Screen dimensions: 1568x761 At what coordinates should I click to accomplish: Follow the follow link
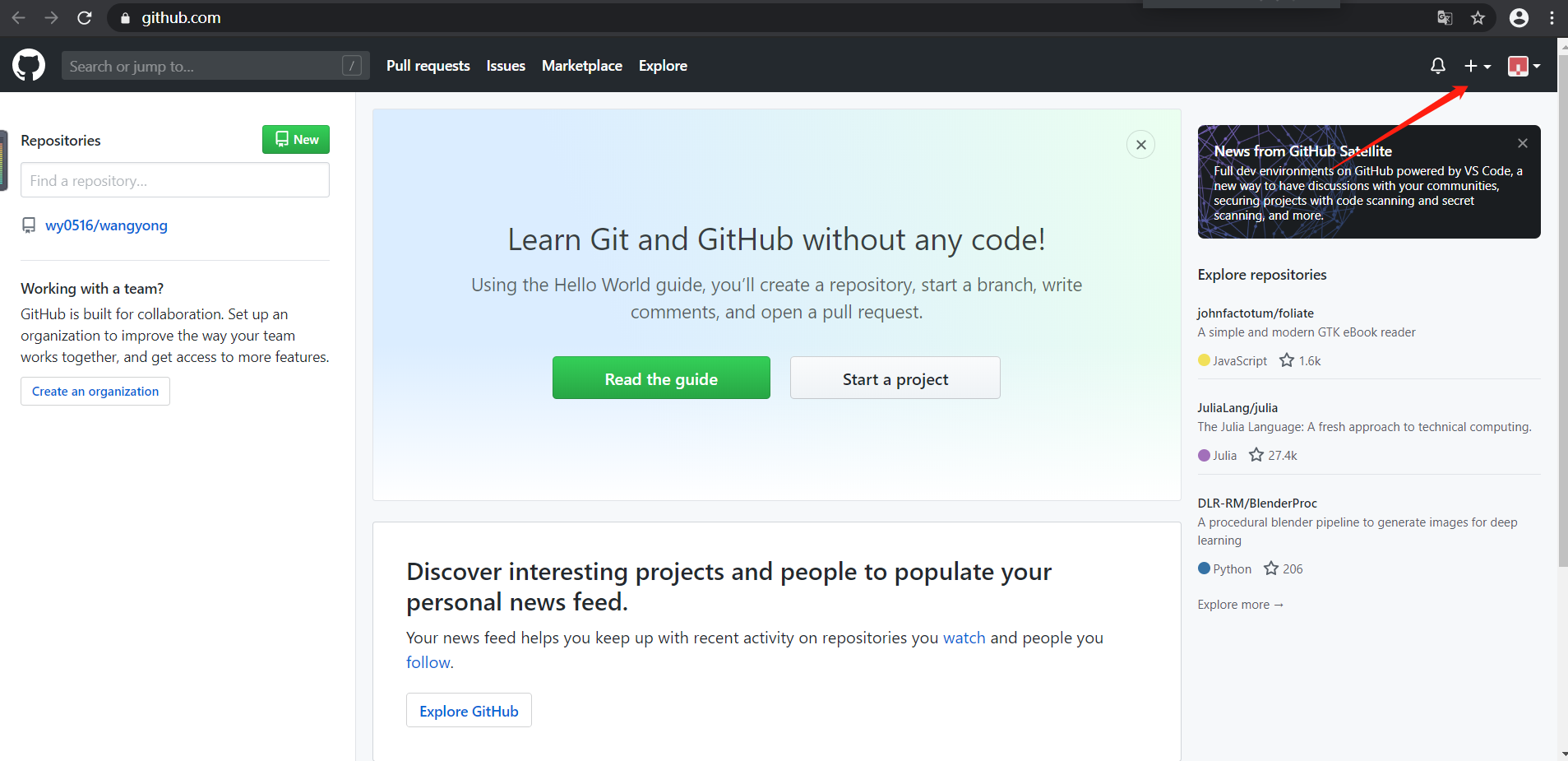coord(428,662)
